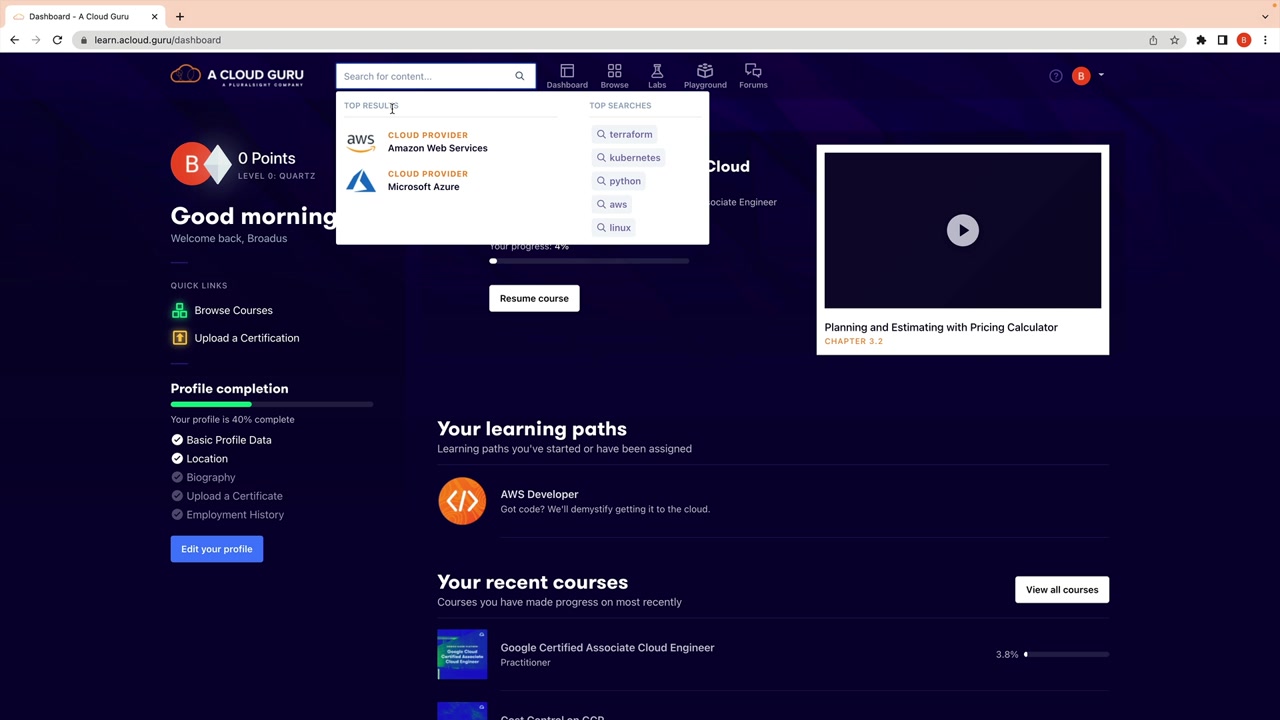Click the red B profile avatar in site header
Viewport: 1280px width, 720px height.
[x=1081, y=76]
